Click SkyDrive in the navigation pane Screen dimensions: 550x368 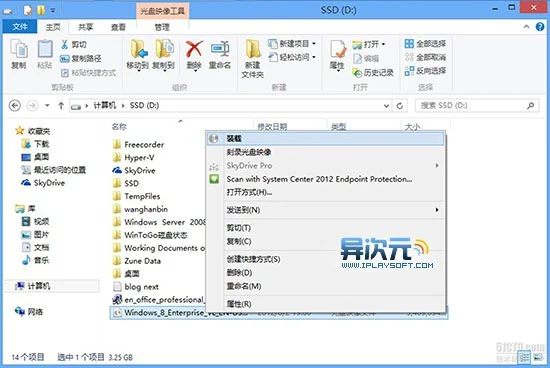point(49,183)
